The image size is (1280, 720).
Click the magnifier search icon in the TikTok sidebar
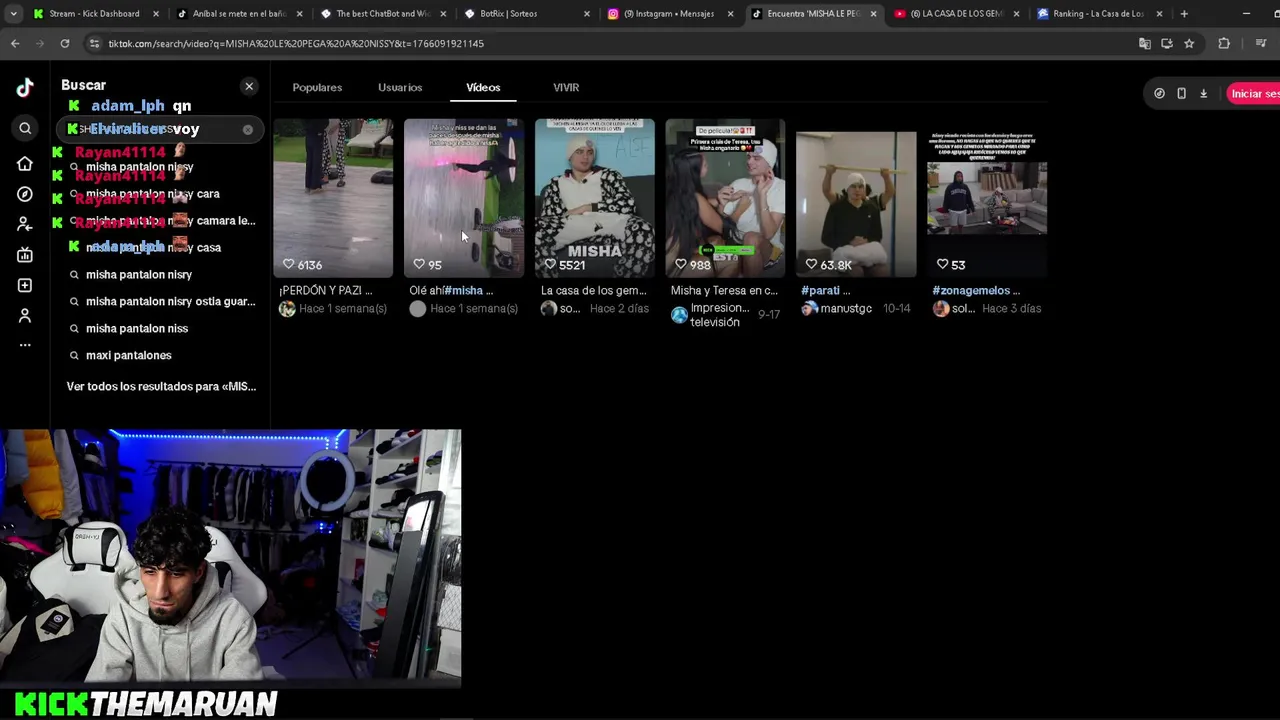(25, 128)
